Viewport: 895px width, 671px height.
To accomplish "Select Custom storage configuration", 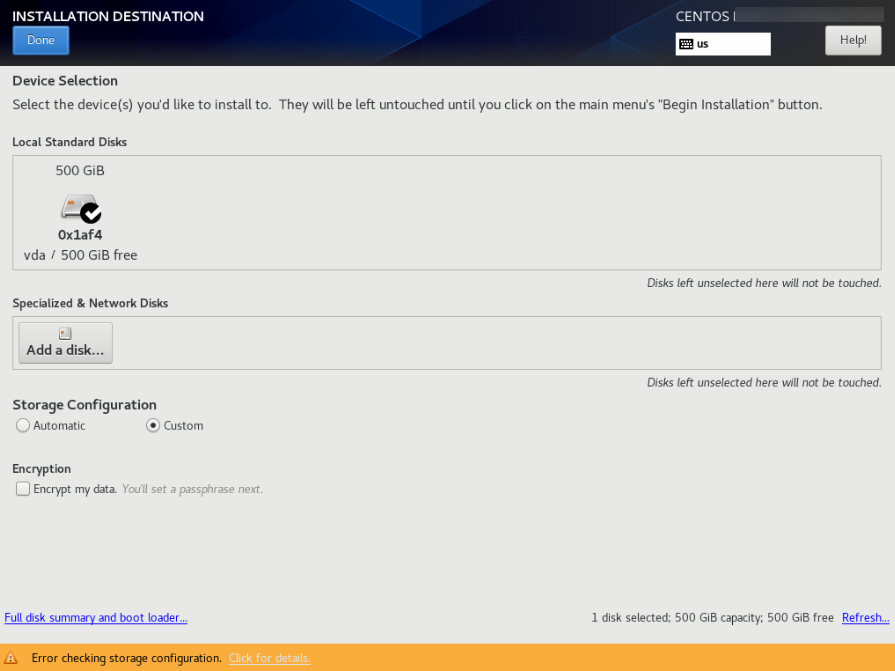I will tap(175, 426).
